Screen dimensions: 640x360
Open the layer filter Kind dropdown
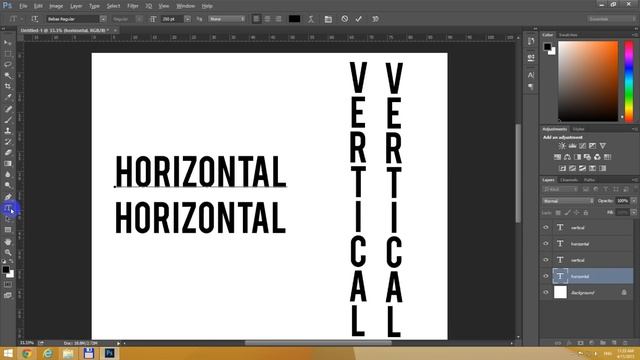(x=560, y=189)
